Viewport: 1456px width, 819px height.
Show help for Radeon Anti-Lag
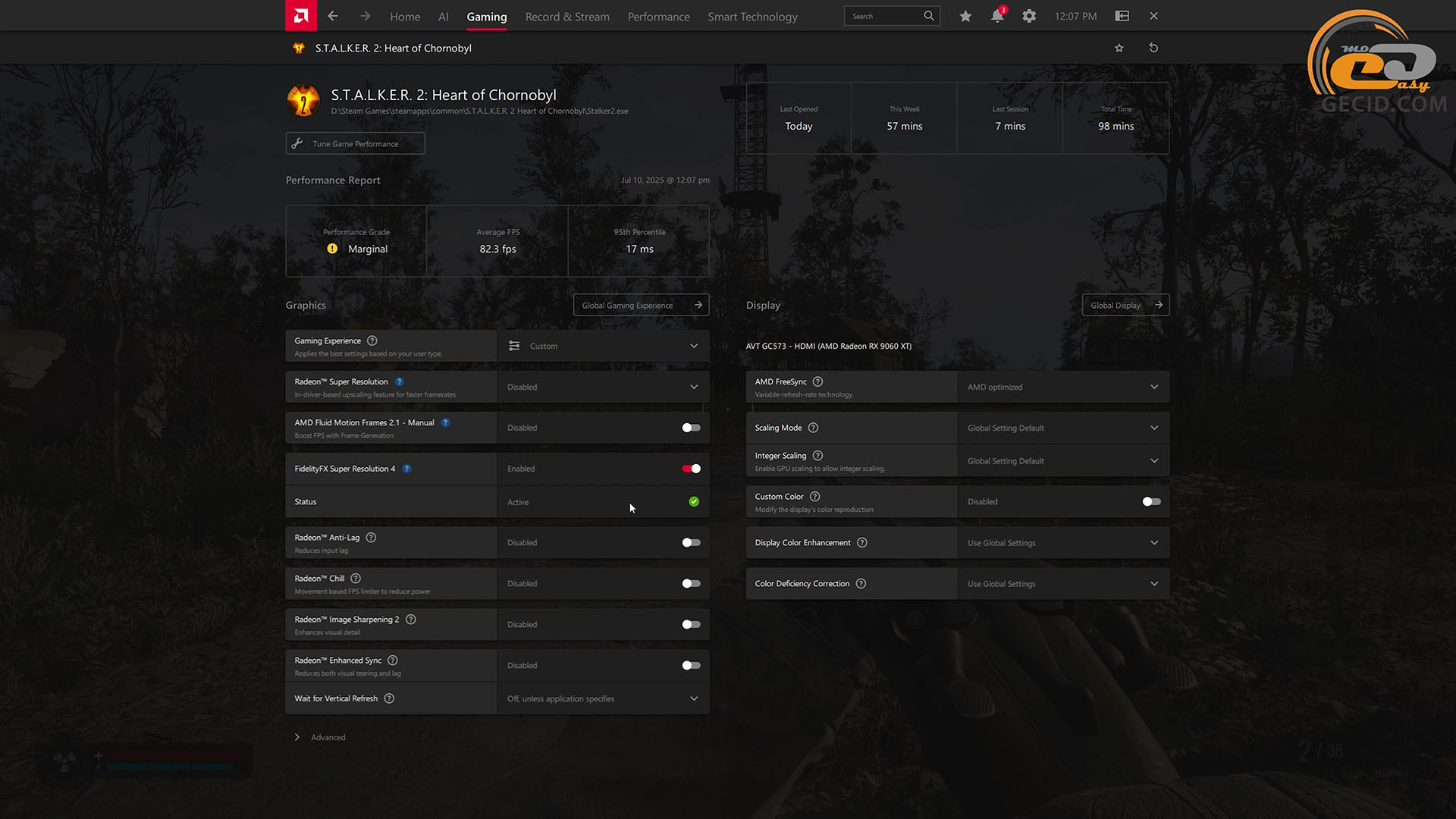point(372,538)
